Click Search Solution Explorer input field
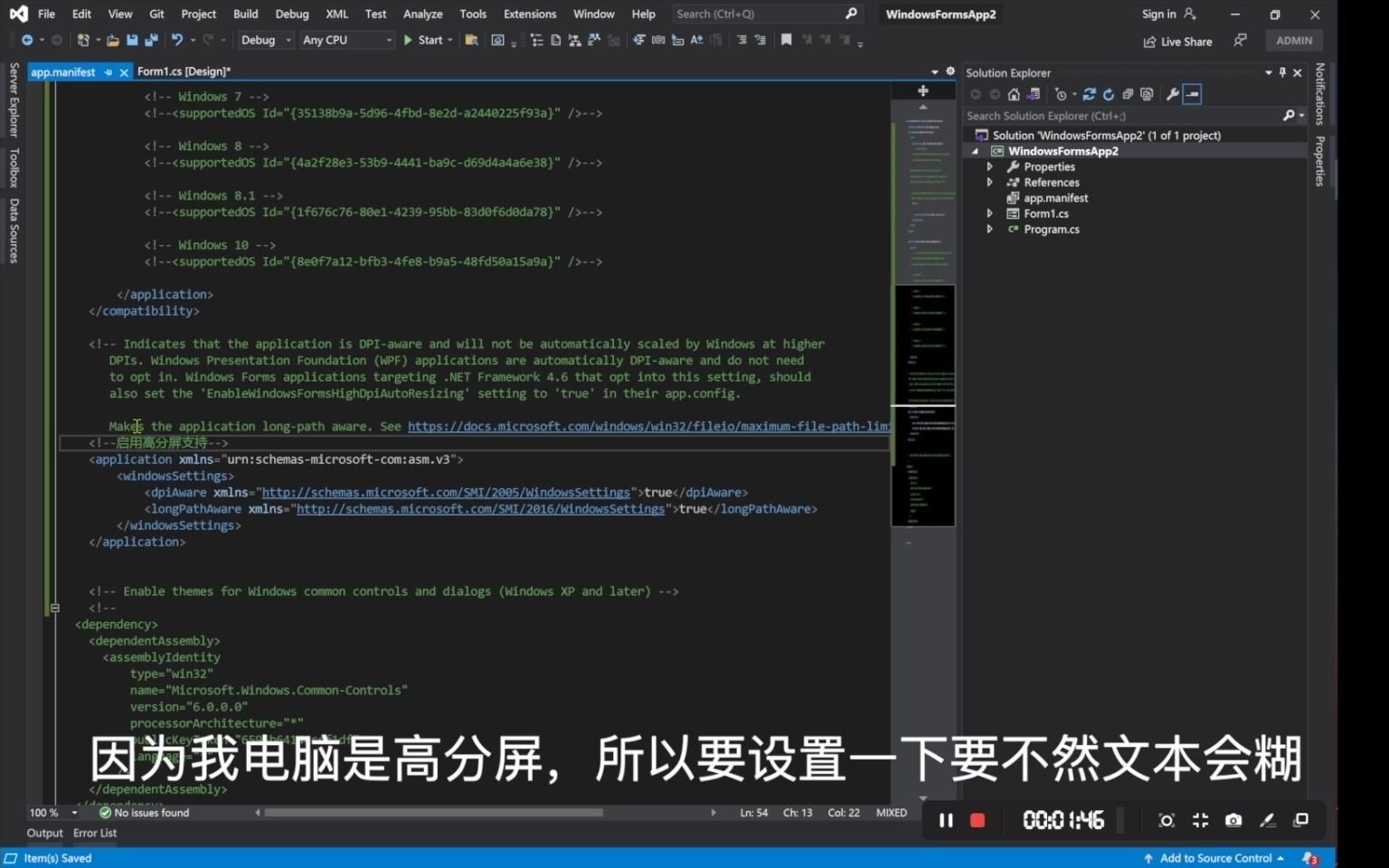 click(x=1121, y=116)
